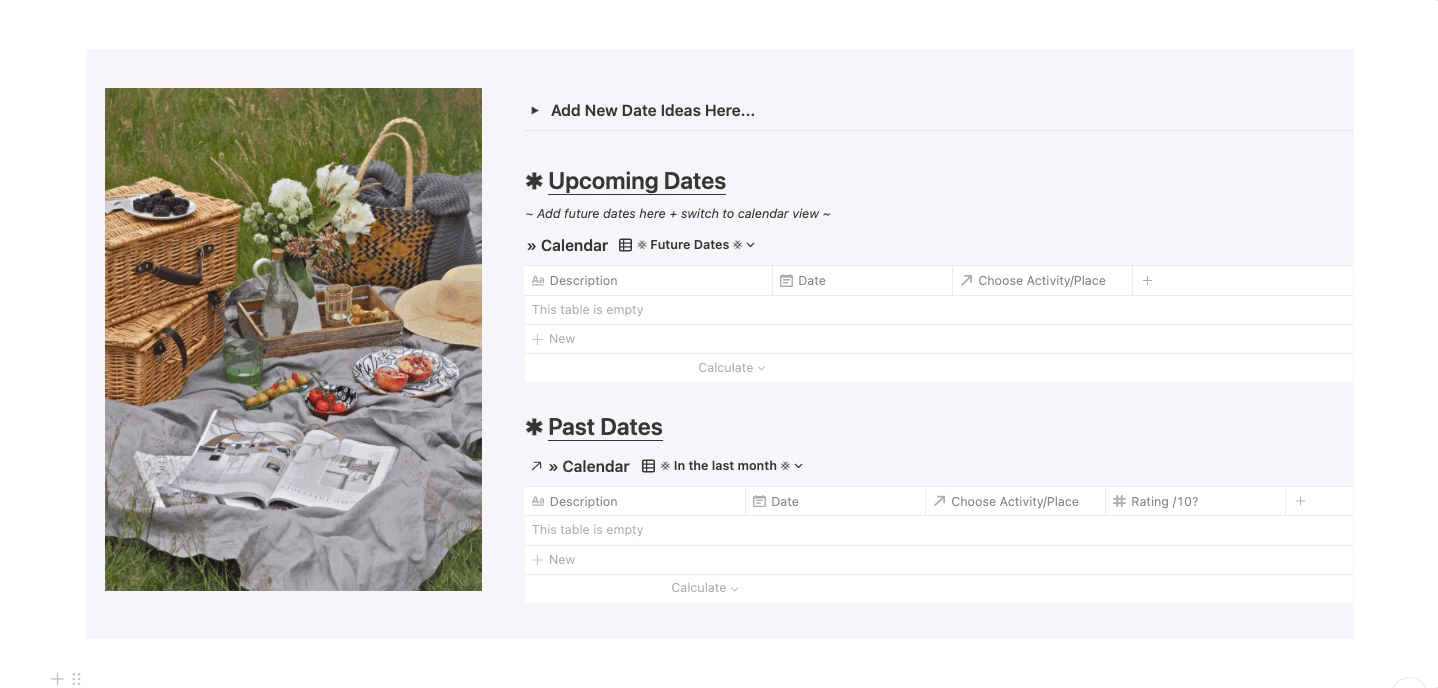This screenshot has height=688, width=1438.
Task: Expand the Add New Date Ideas toggle
Action: [x=535, y=111]
